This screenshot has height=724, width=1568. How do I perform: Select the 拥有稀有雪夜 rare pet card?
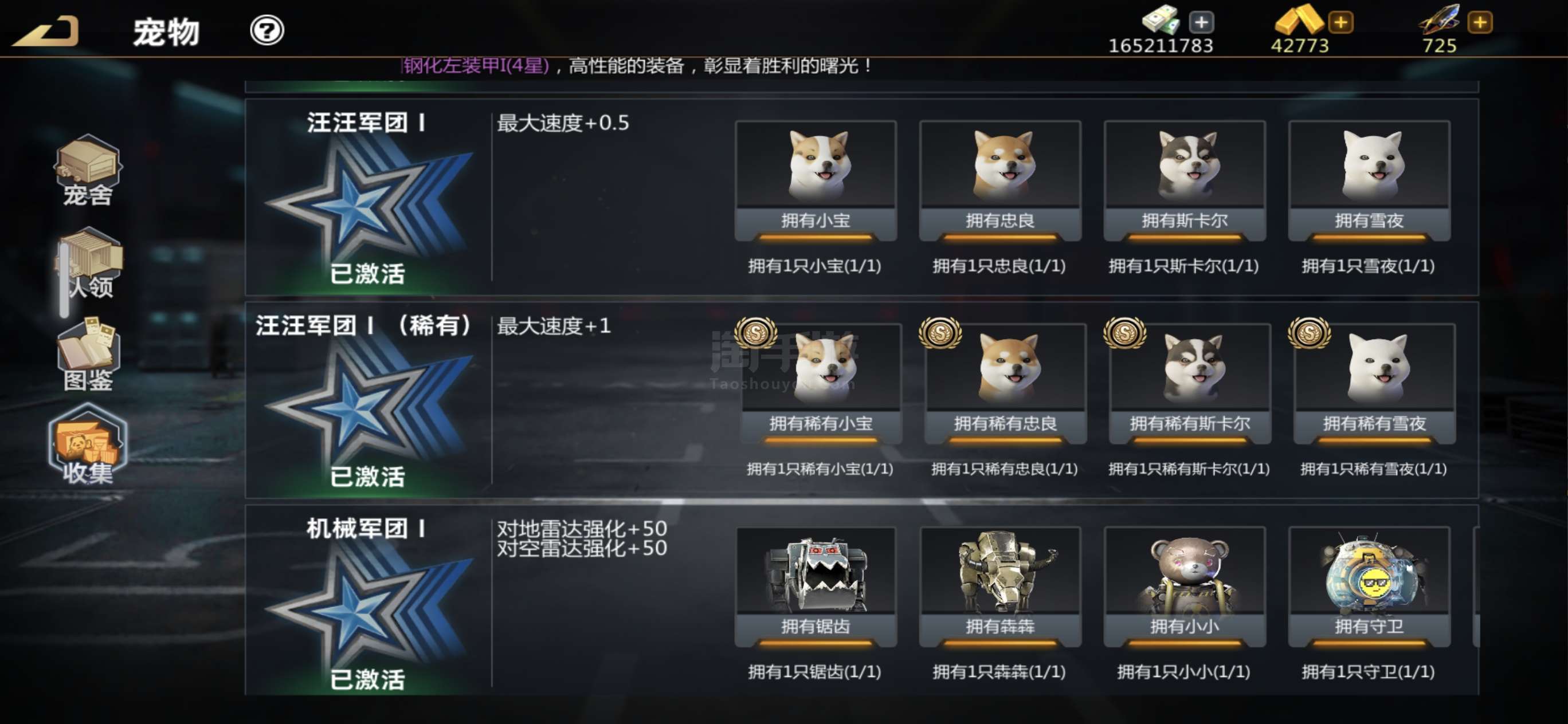[1374, 384]
